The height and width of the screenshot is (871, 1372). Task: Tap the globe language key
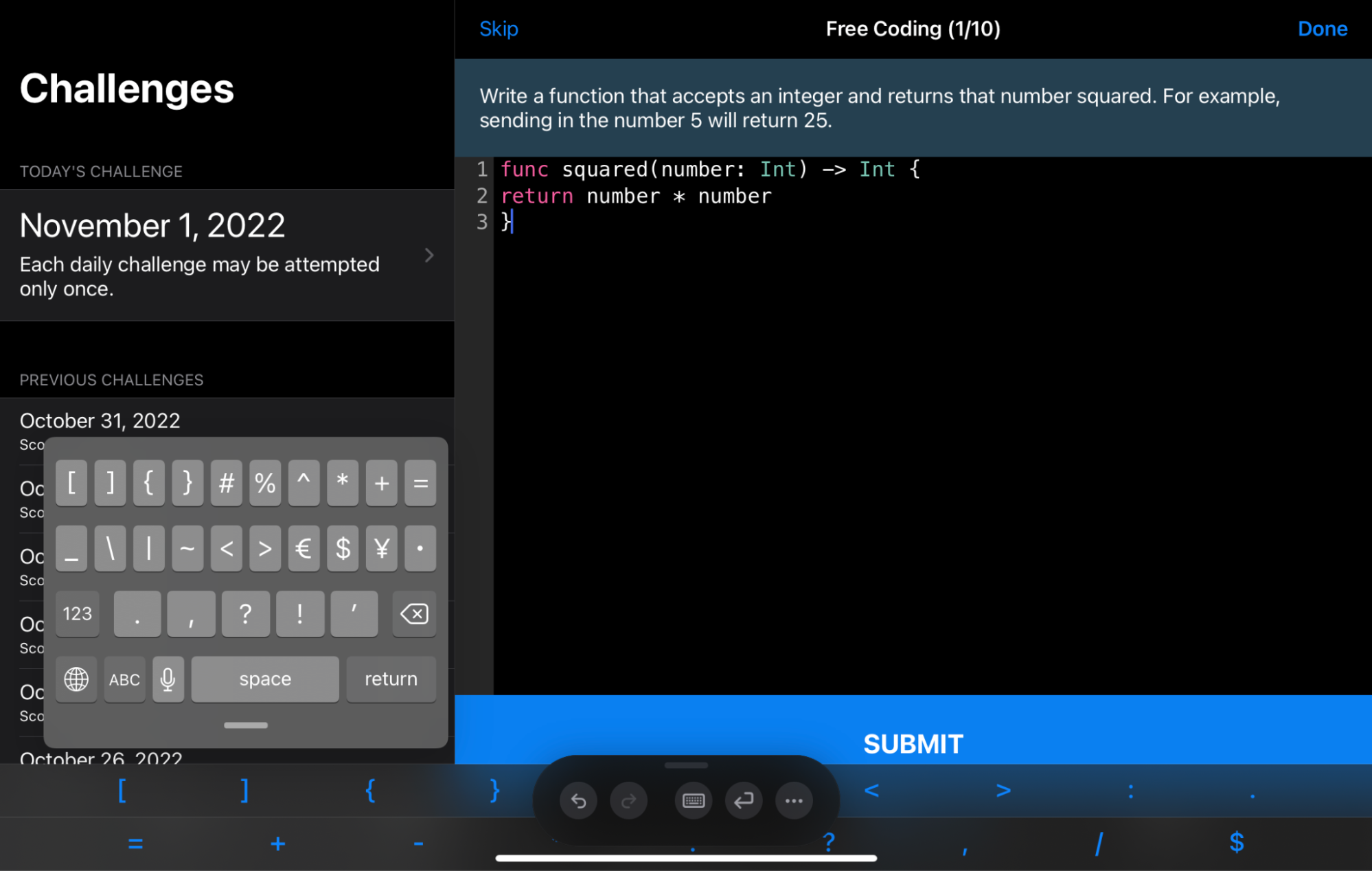(76, 679)
